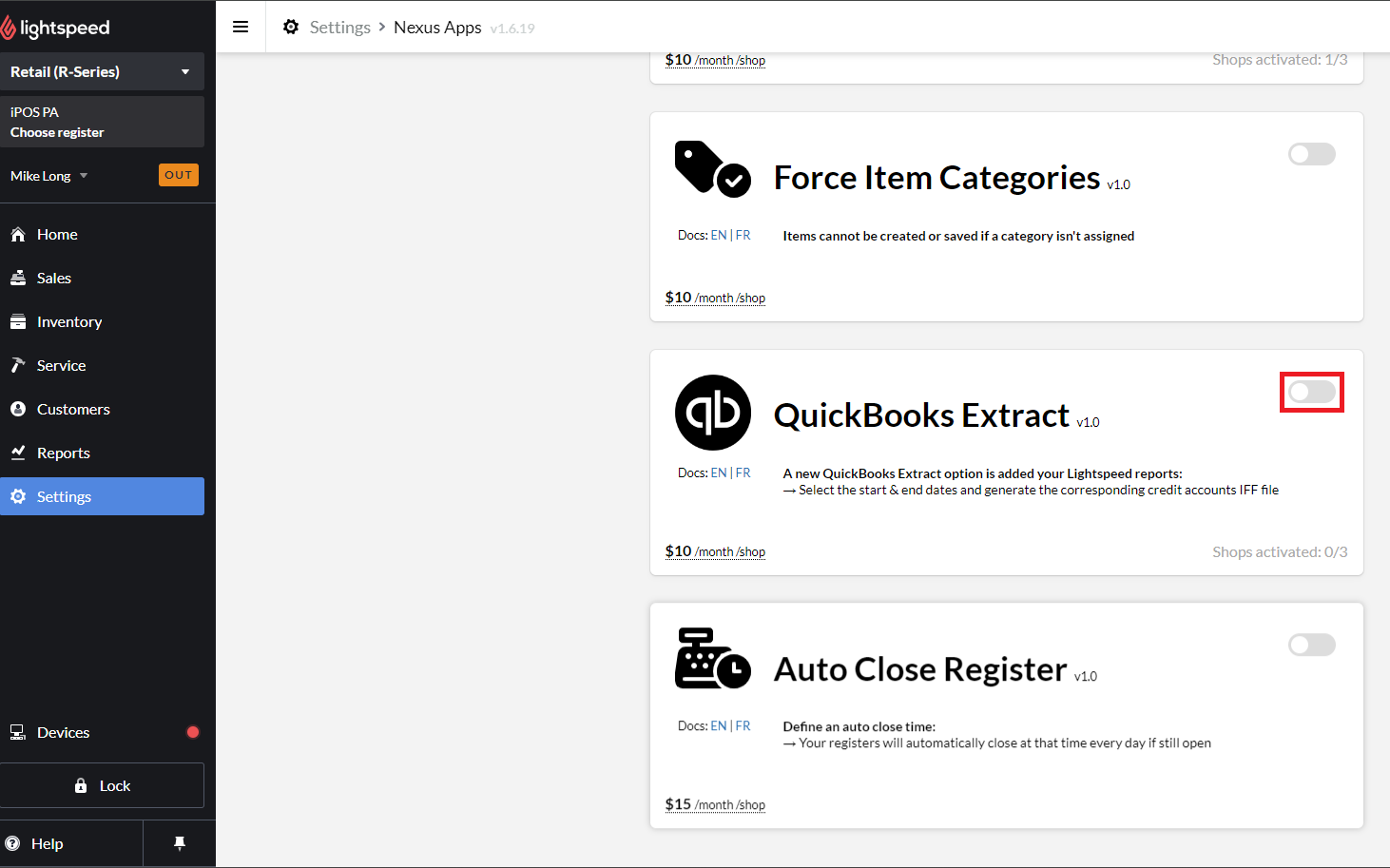Click the Shops activated: 1/3 text

point(1280,59)
